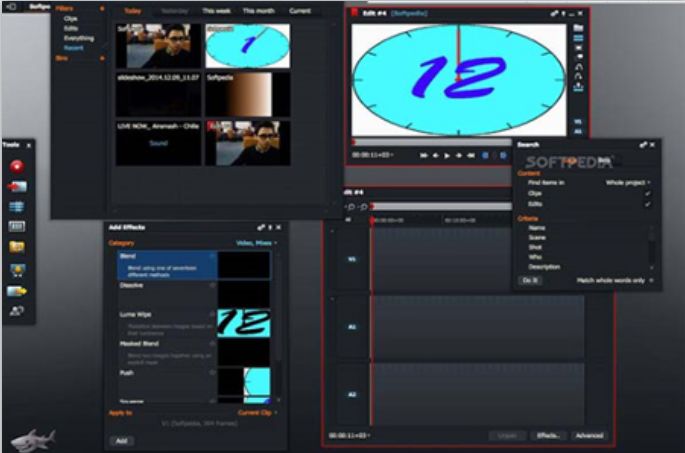Click the lower curved arrow icon in viewer strip
The width and height of the screenshot is (685, 453).
(578, 76)
